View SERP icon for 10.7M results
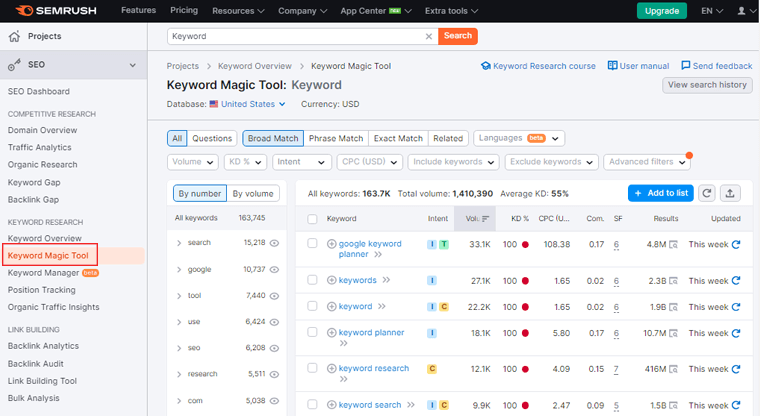This screenshot has width=760, height=416. (x=673, y=333)
